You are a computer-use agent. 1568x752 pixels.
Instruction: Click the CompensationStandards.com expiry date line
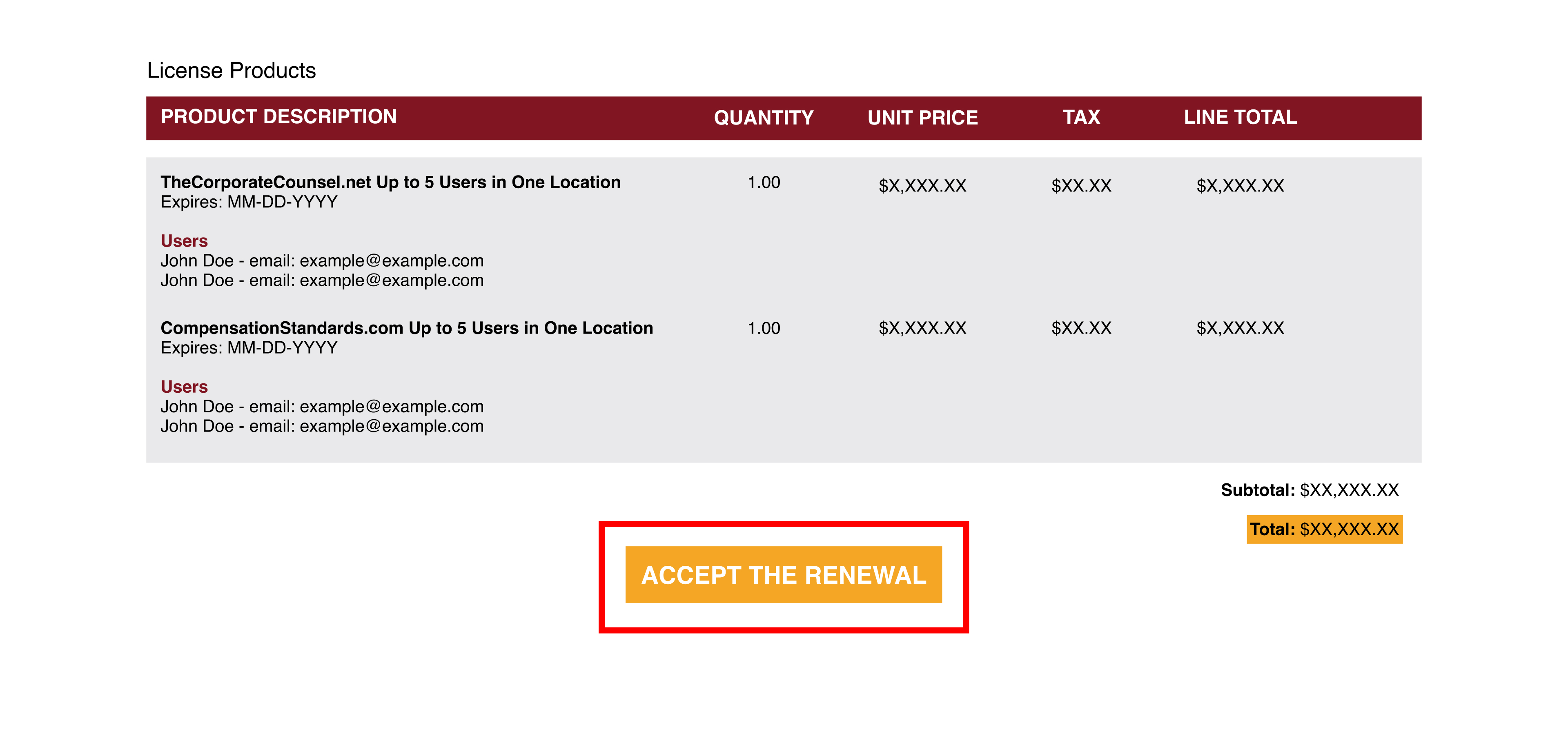click(x=249, y=348)
